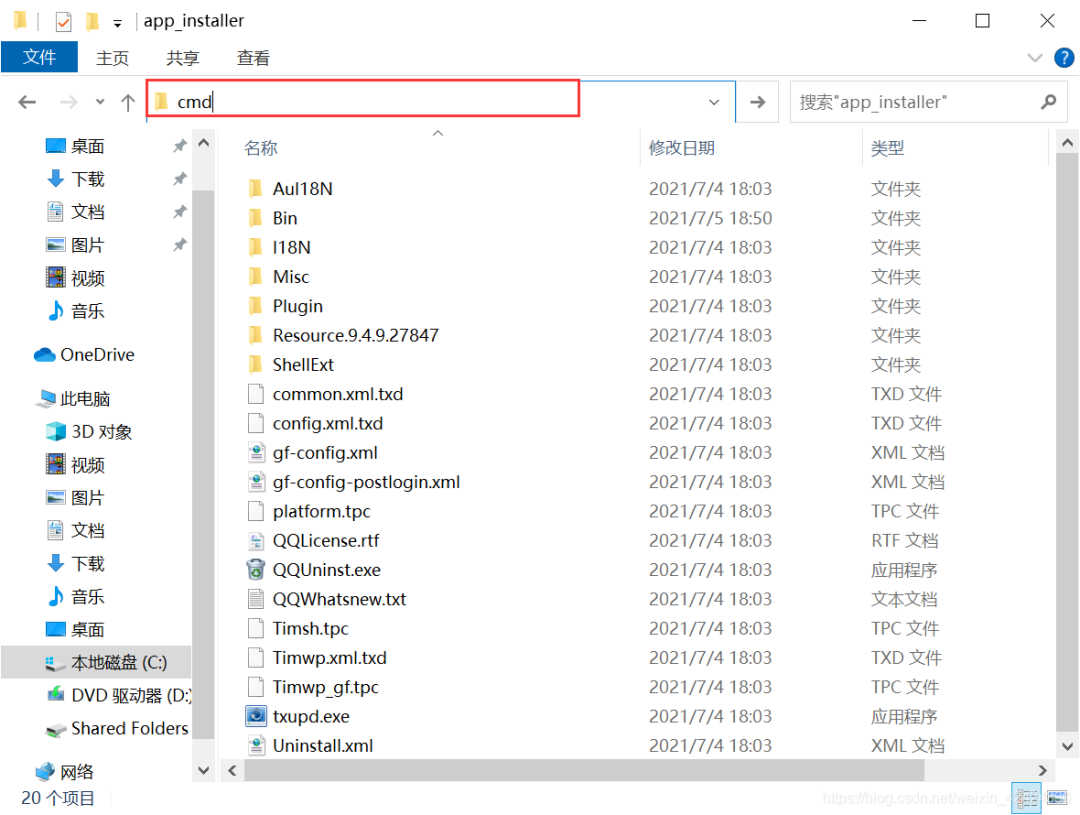Select the ShellExt folder icon
The width and height of the screenshot is (1080, 815).
coord(256,364)
